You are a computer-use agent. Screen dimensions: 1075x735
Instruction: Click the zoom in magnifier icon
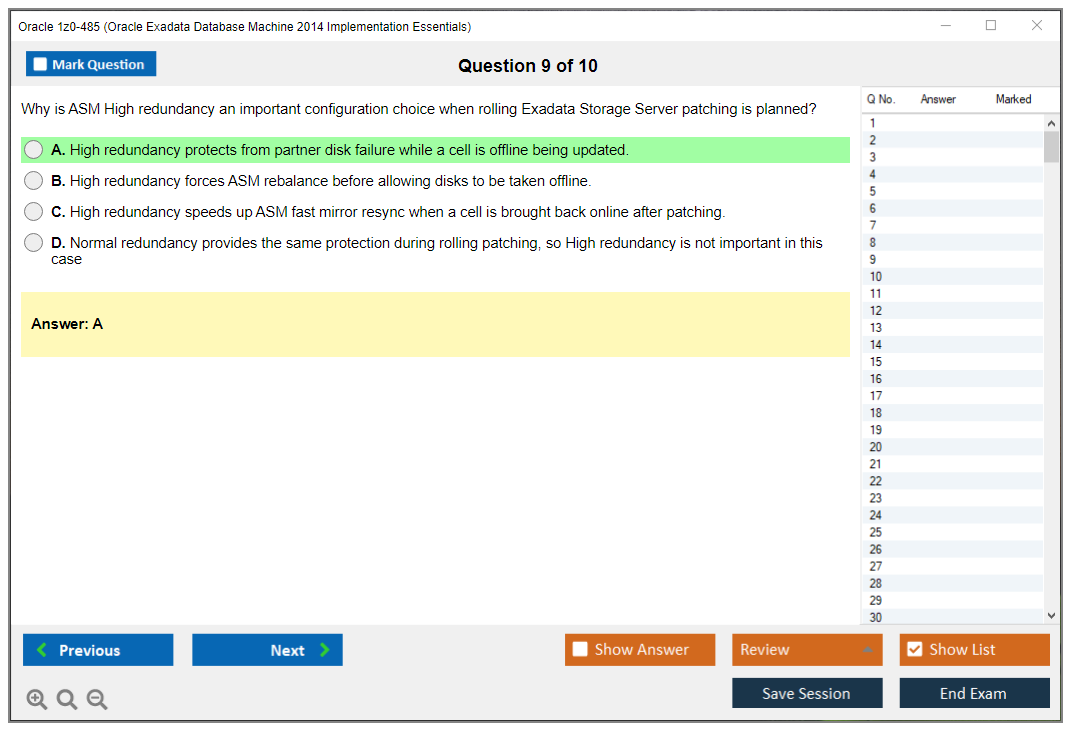tap(37, 700)
